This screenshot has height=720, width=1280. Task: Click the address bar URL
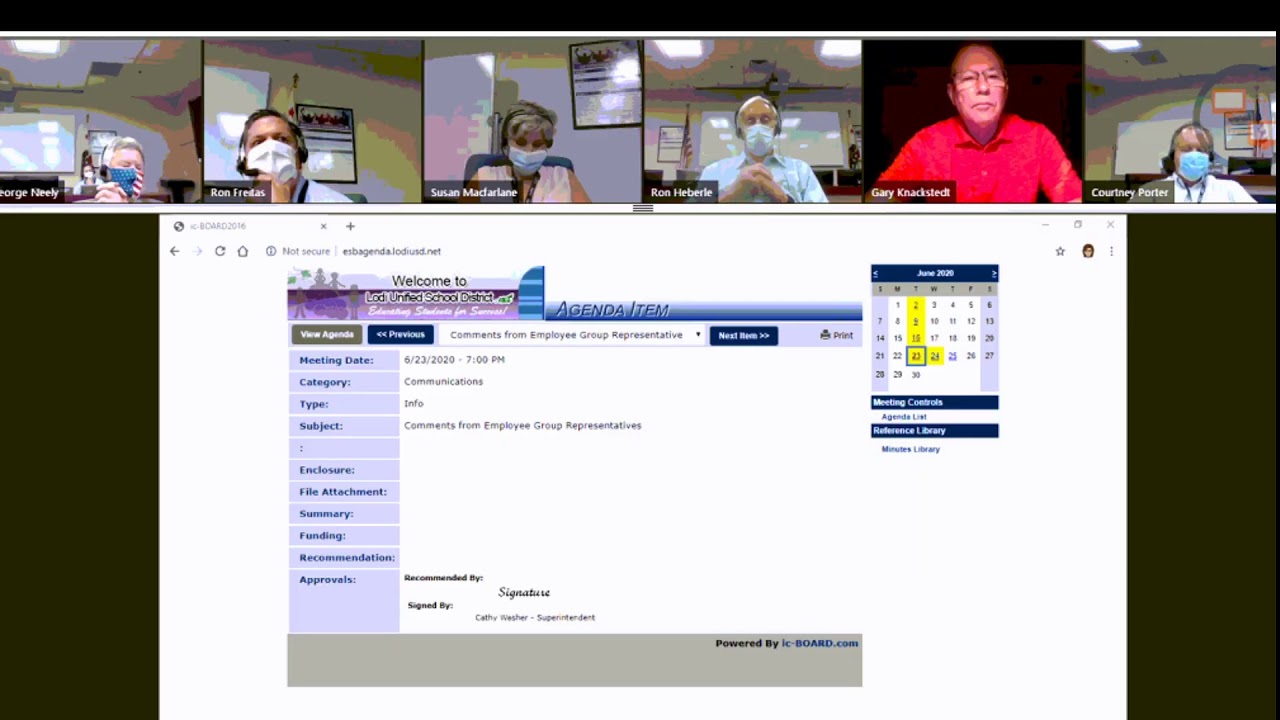(x=391, y=251)
